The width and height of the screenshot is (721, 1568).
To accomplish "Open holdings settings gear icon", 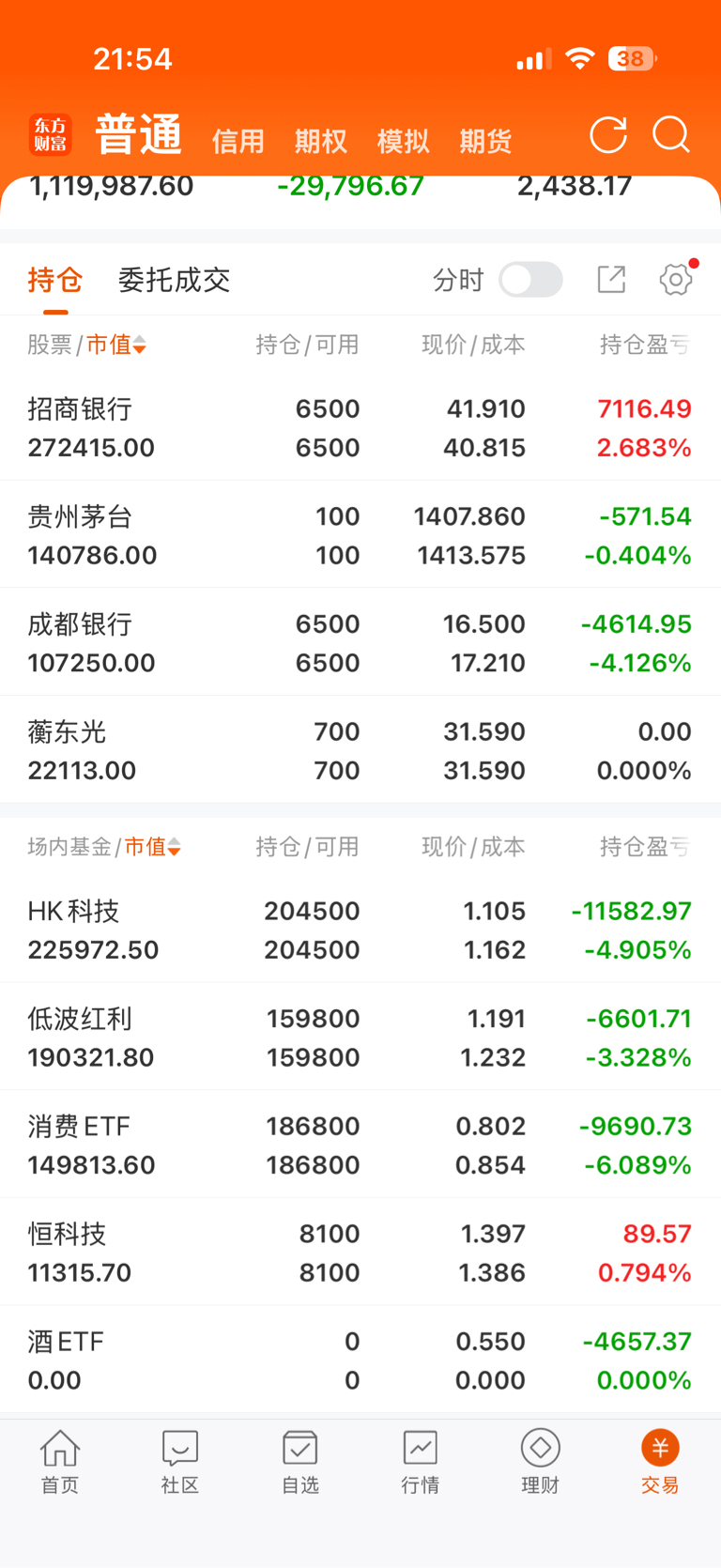I will point(676,280).
